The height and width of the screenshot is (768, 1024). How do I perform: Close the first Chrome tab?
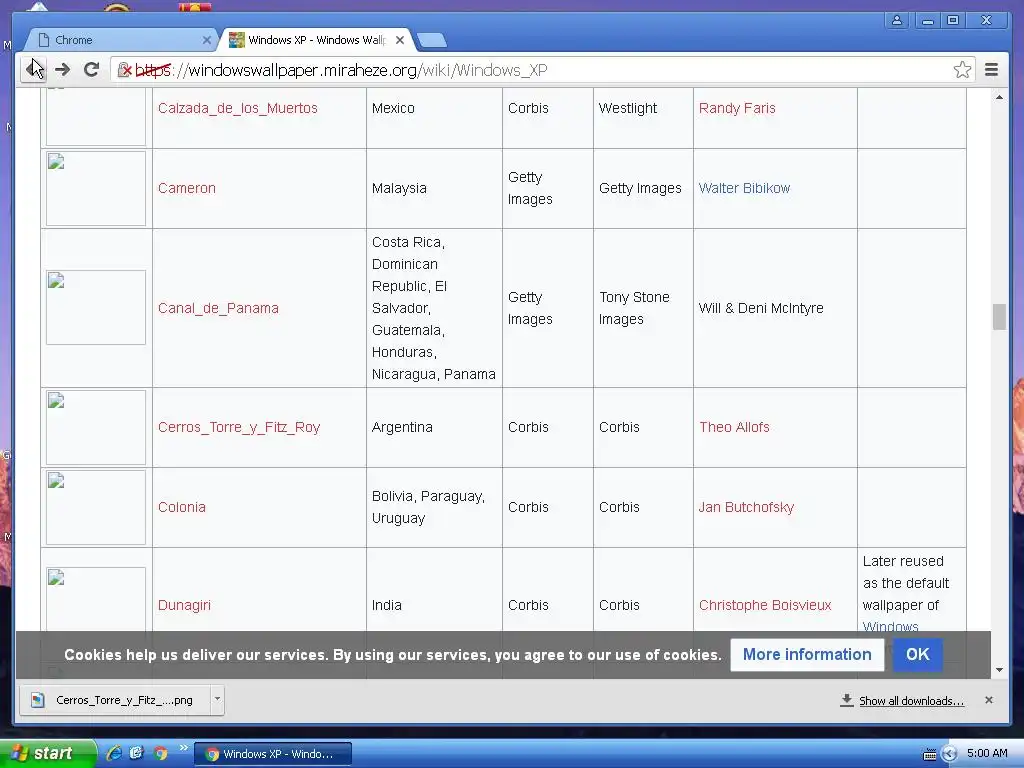(206, 40)
